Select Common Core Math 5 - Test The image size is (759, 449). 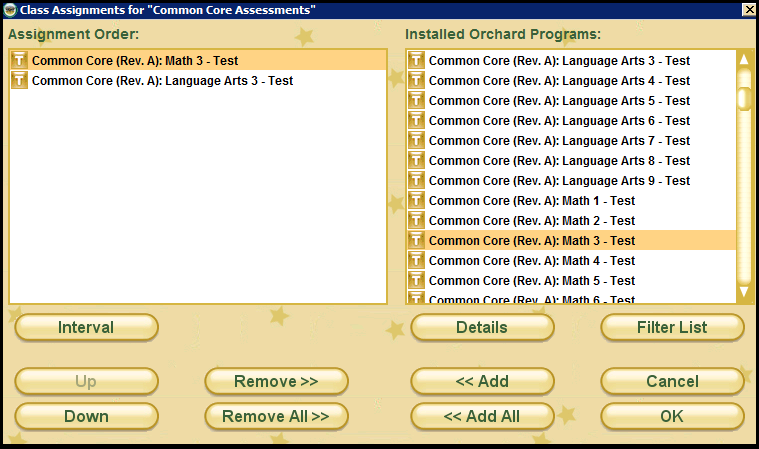(x=572, y=281)
